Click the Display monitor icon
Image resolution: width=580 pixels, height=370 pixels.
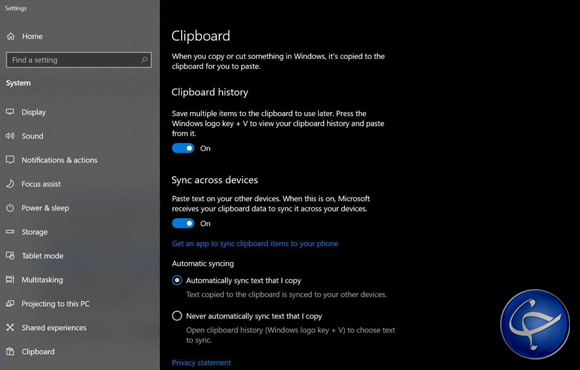[x=10, y=112]
